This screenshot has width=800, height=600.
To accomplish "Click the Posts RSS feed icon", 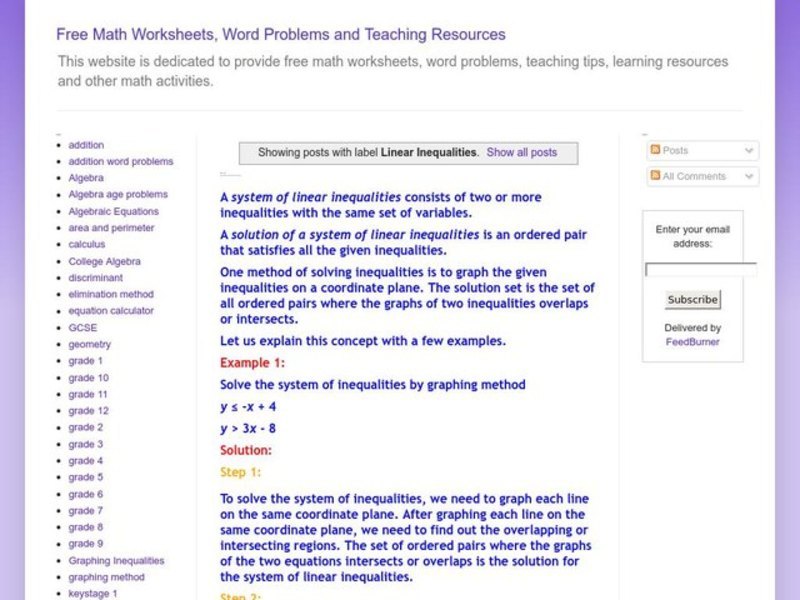I will coord(655,149).
